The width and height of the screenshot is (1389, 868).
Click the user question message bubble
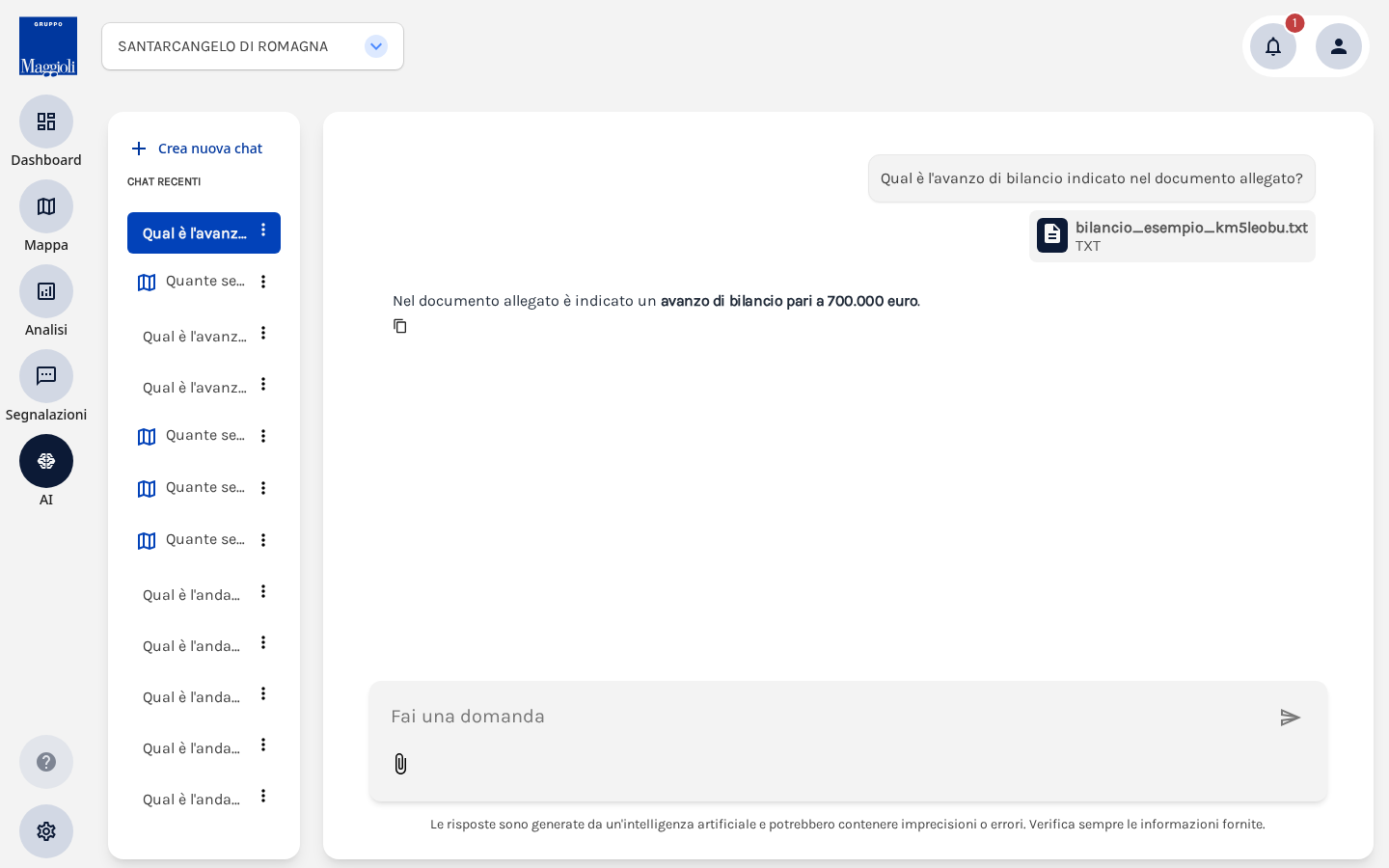[x=1092, y=178]
